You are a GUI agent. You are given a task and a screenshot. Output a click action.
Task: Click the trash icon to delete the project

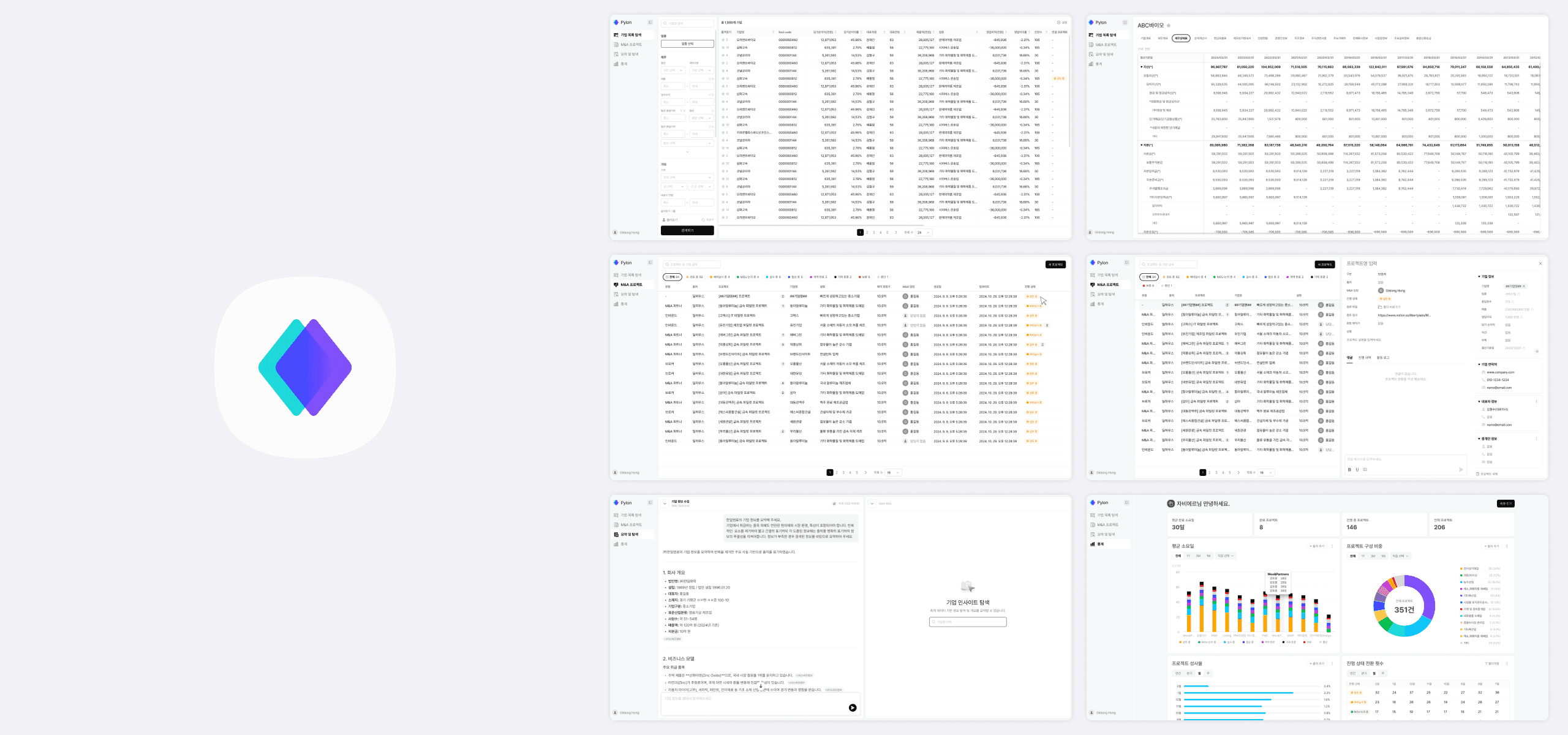pos(1478,473)
